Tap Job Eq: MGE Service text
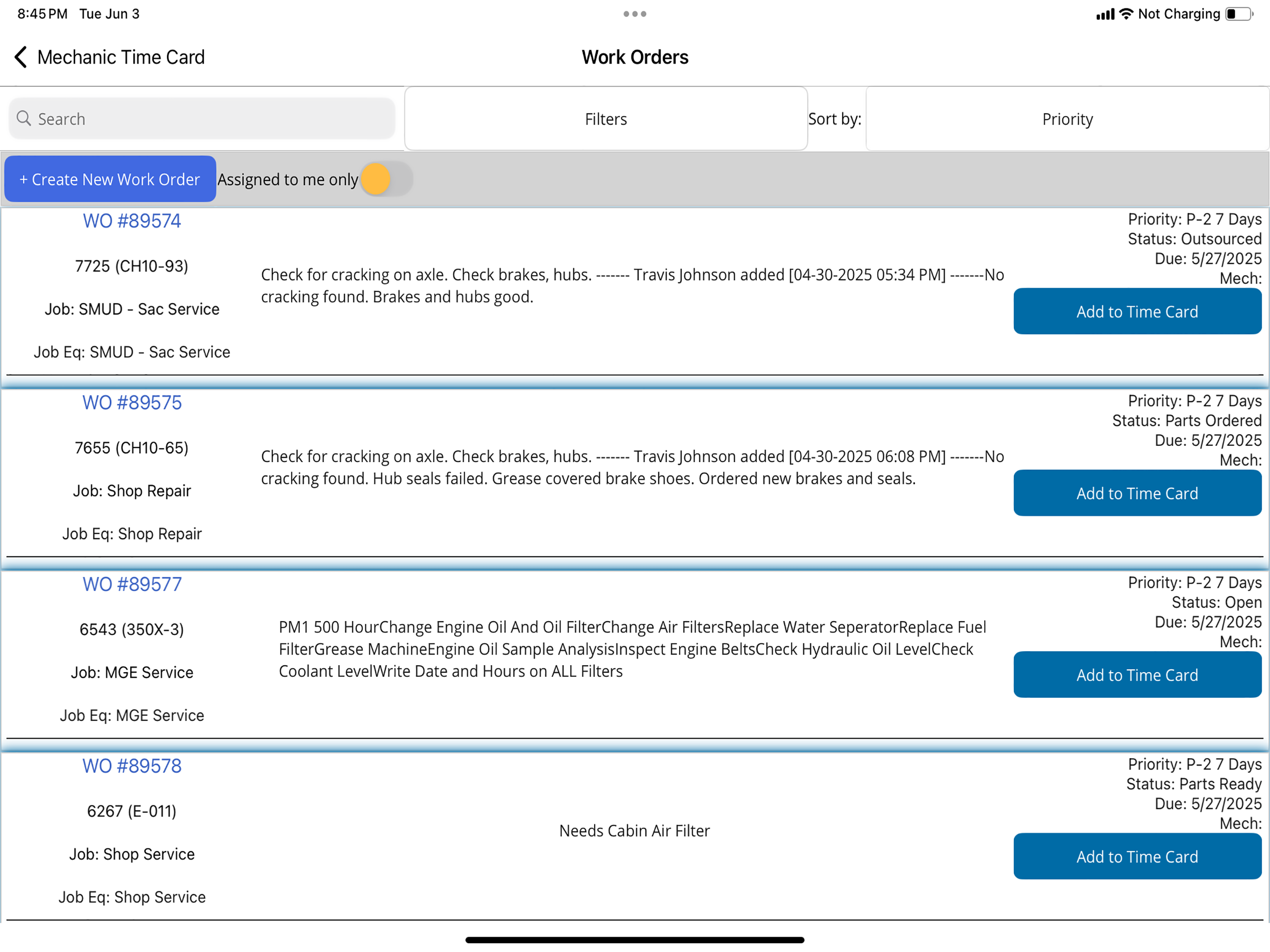The width and height of the screenshot is (1270, 952). tap(132, 715)
